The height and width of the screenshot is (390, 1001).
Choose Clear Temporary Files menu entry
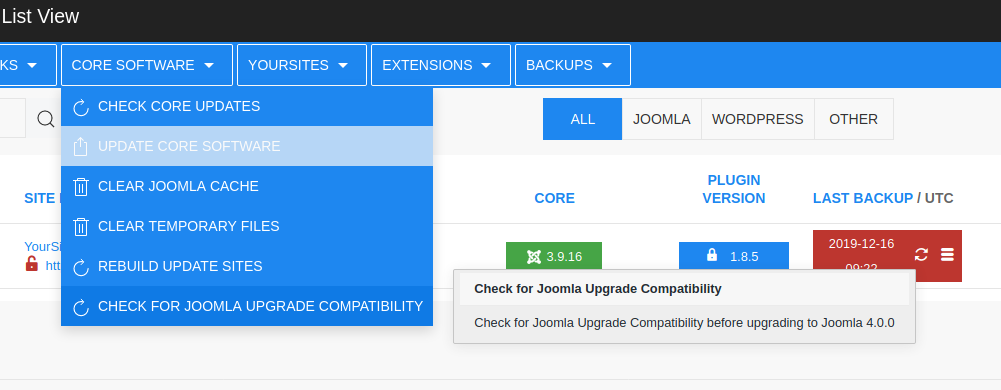click(246, 226)
